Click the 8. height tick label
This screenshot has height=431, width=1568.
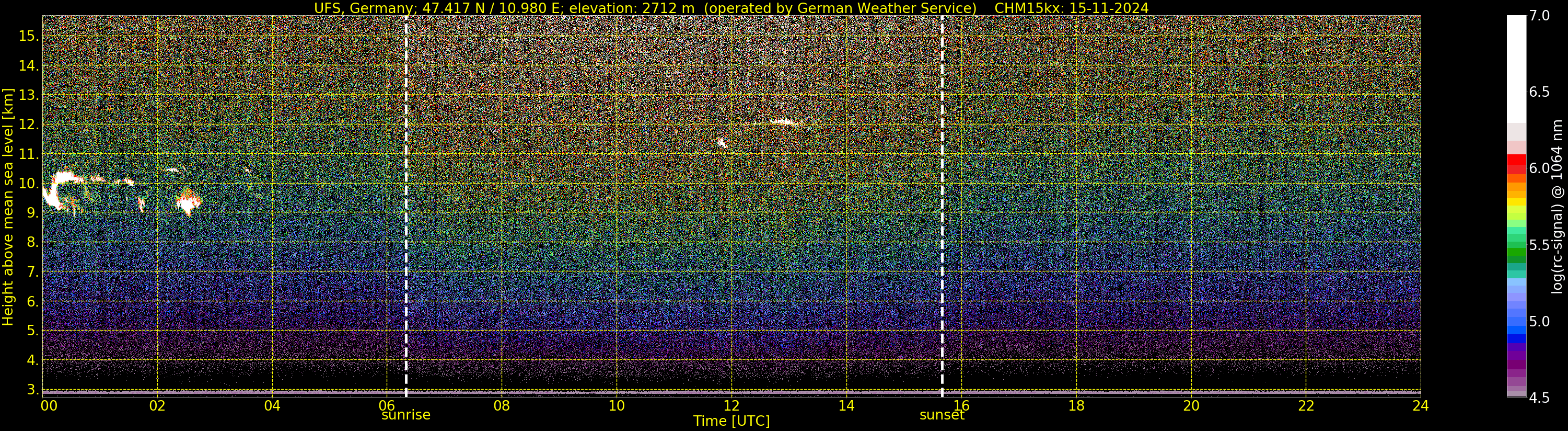pos(32,242)
